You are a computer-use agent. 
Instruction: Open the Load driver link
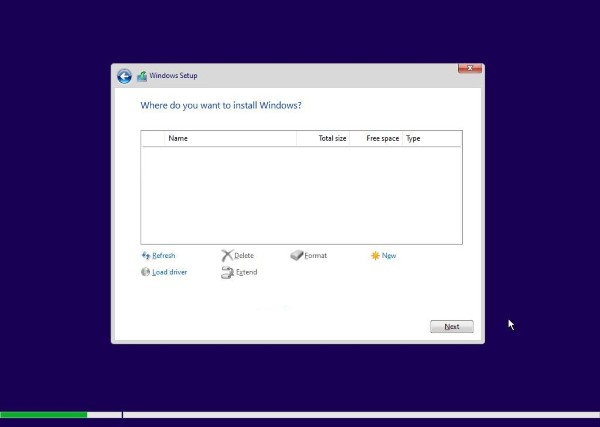[x=170, y=272]
